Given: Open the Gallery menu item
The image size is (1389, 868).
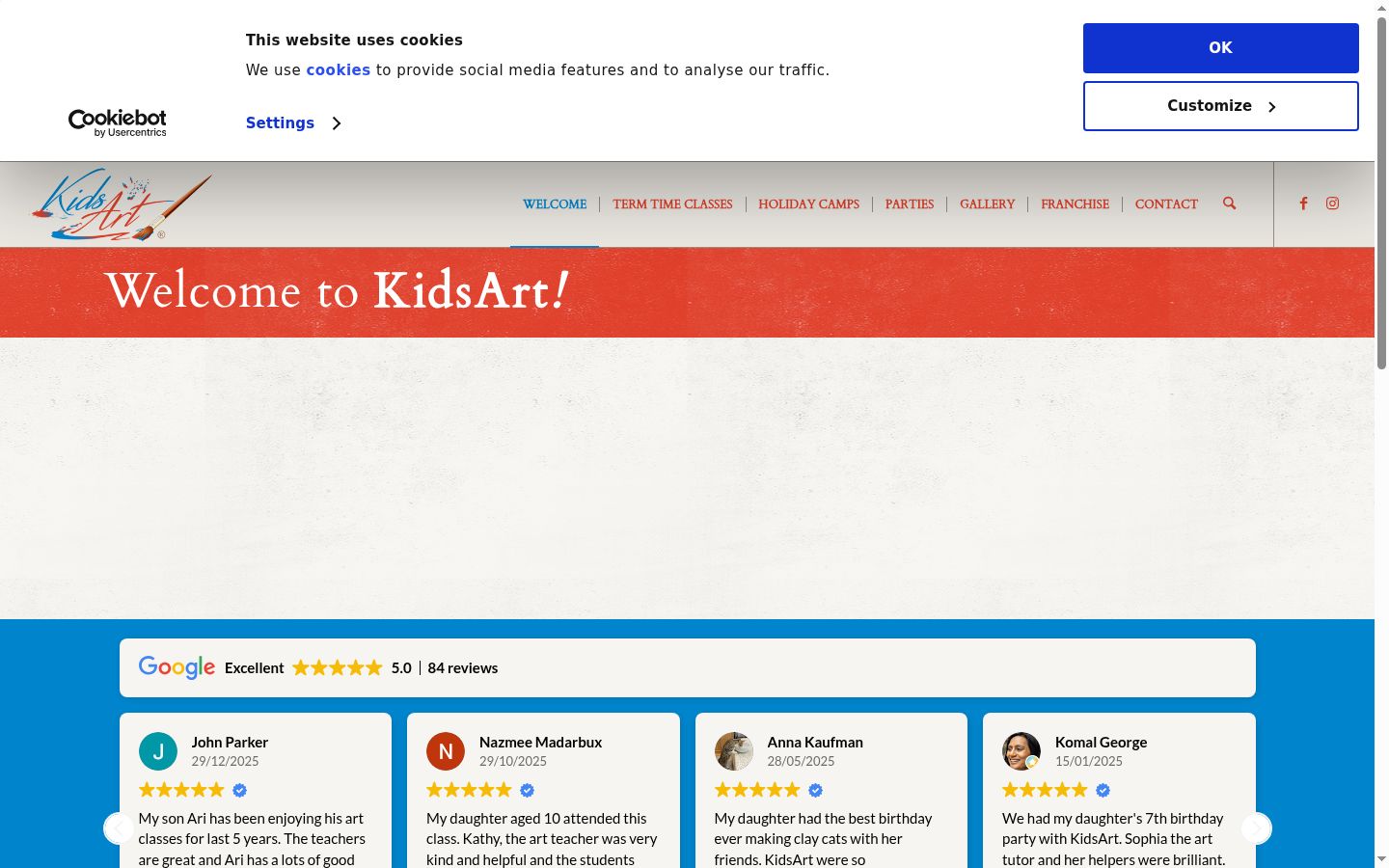Looking at the screenshot, I should (x=987, y=204).
